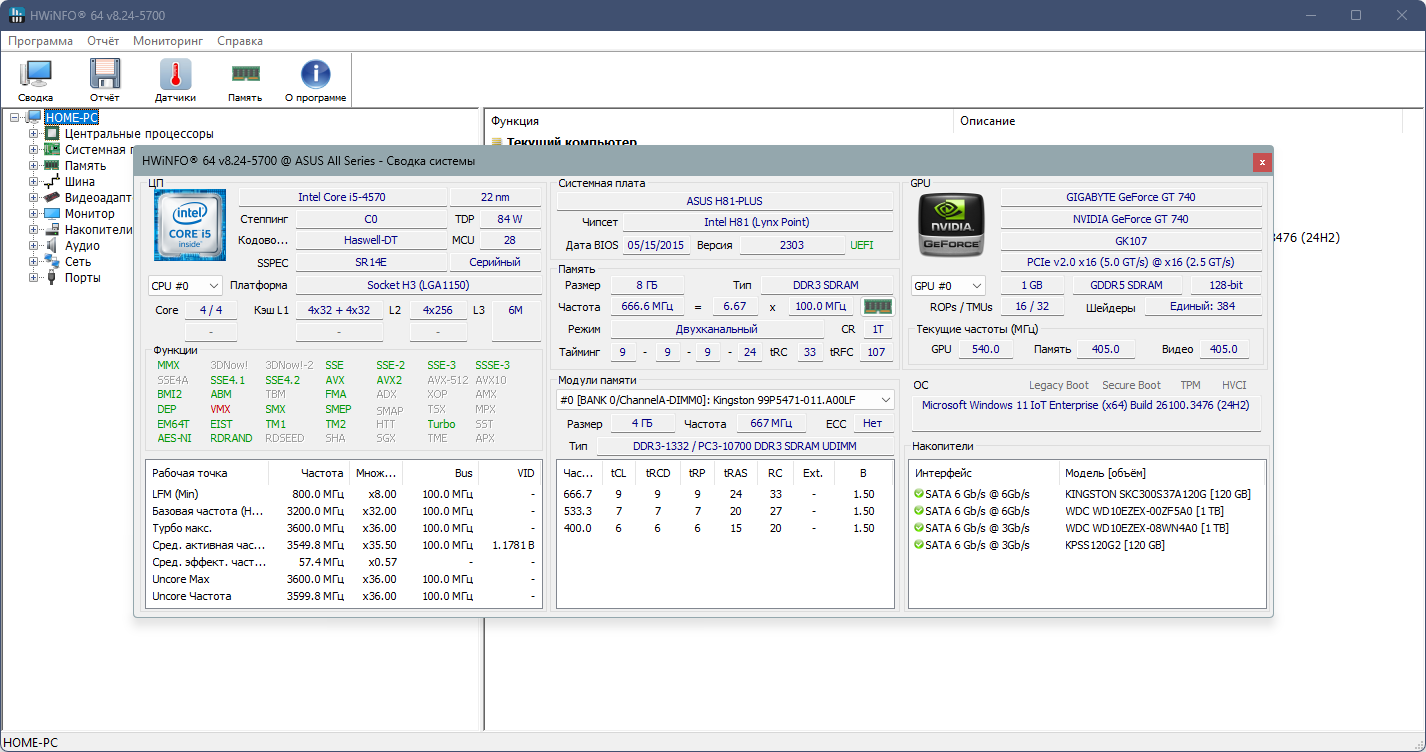Click the WDC WD10EZEX-08WN4A0 drive entry
The height and width of the screenshot is (752, 1426).
point(1147,528)
